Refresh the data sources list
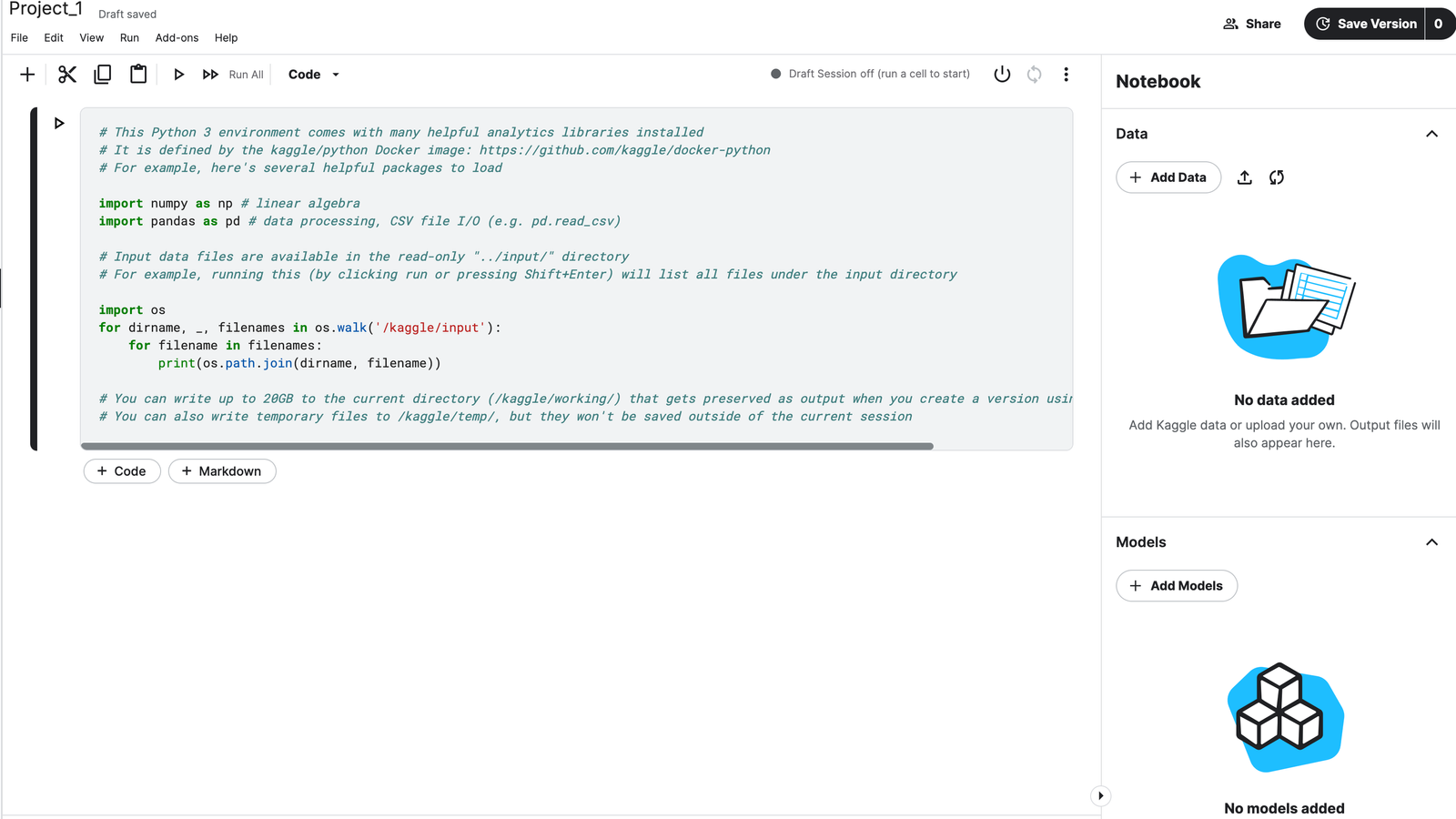1456x819 pixels. (1276, 177)
